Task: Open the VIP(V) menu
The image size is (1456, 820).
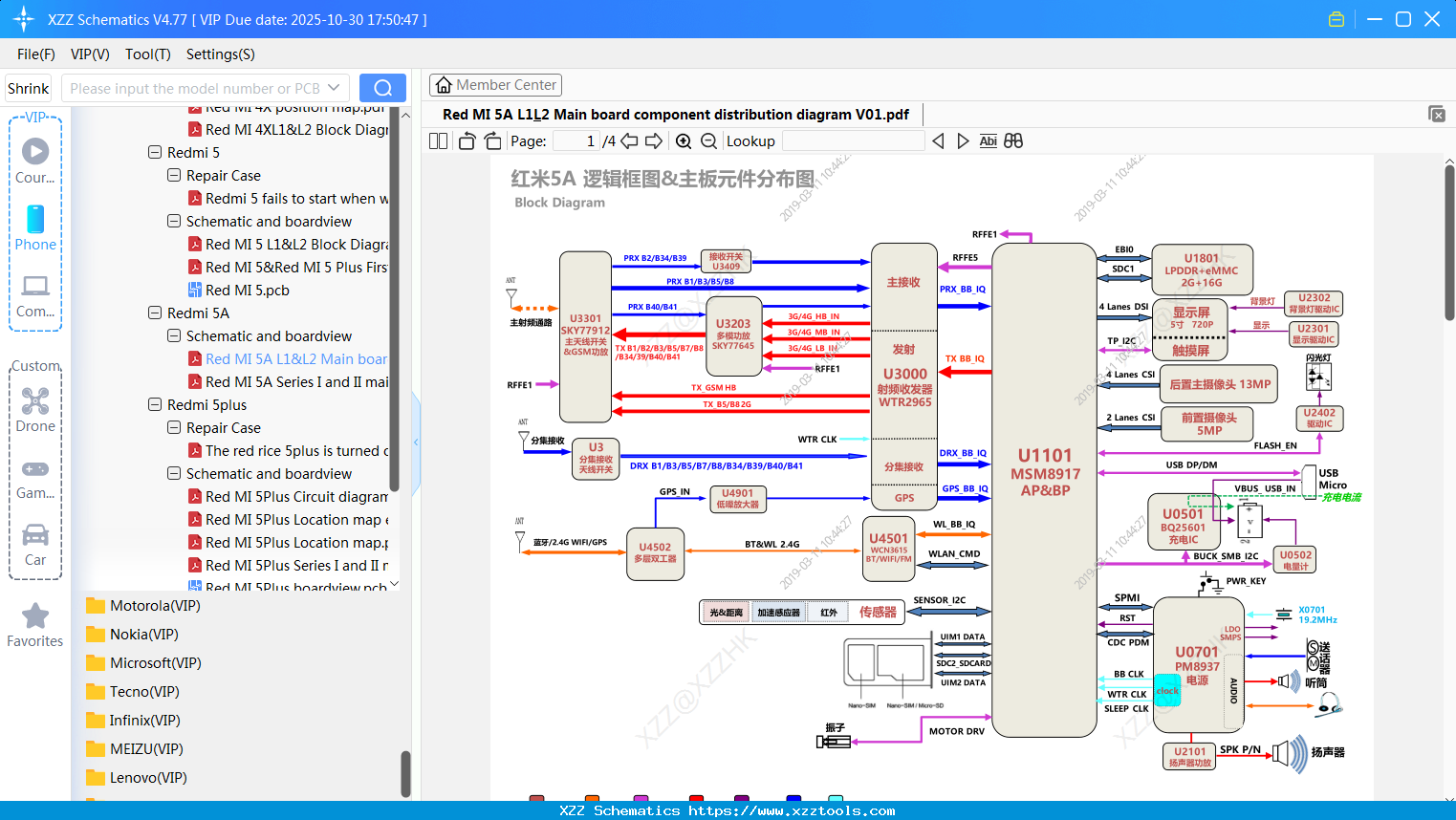Action: tap(89, 54)
